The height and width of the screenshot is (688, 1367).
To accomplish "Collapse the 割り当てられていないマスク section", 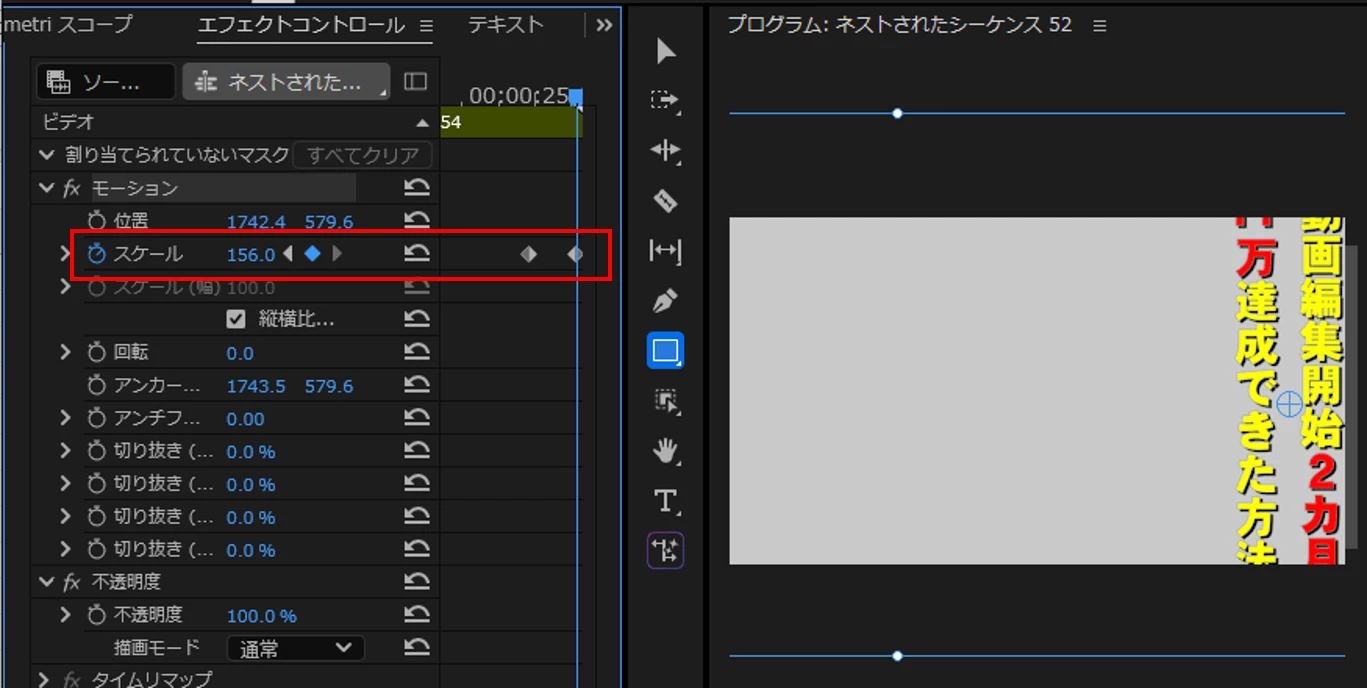I will point(46,155).
